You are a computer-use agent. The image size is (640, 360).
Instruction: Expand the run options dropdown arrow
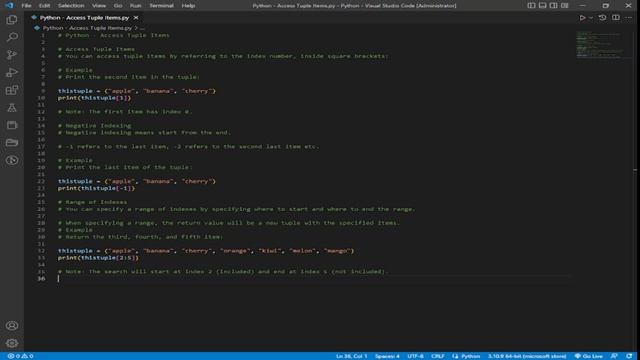pyautogui.click(x=591, y=18)
